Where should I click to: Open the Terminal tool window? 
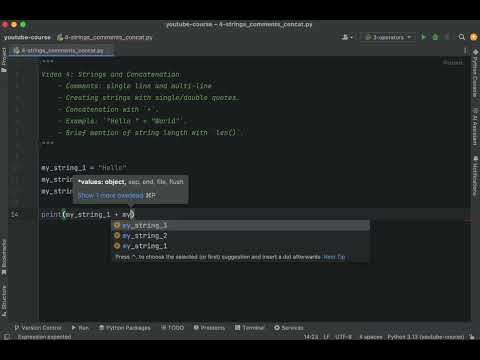click(x=250, y=328)
